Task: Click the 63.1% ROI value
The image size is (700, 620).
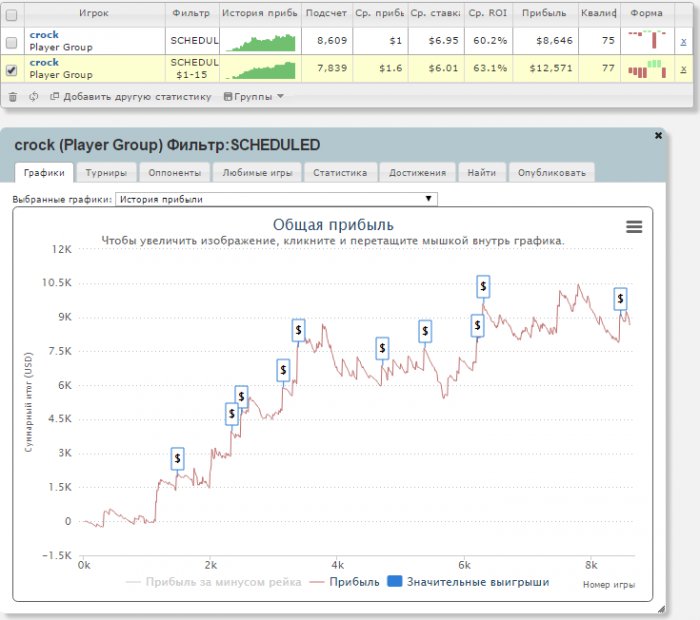Action: click(490, 68)
